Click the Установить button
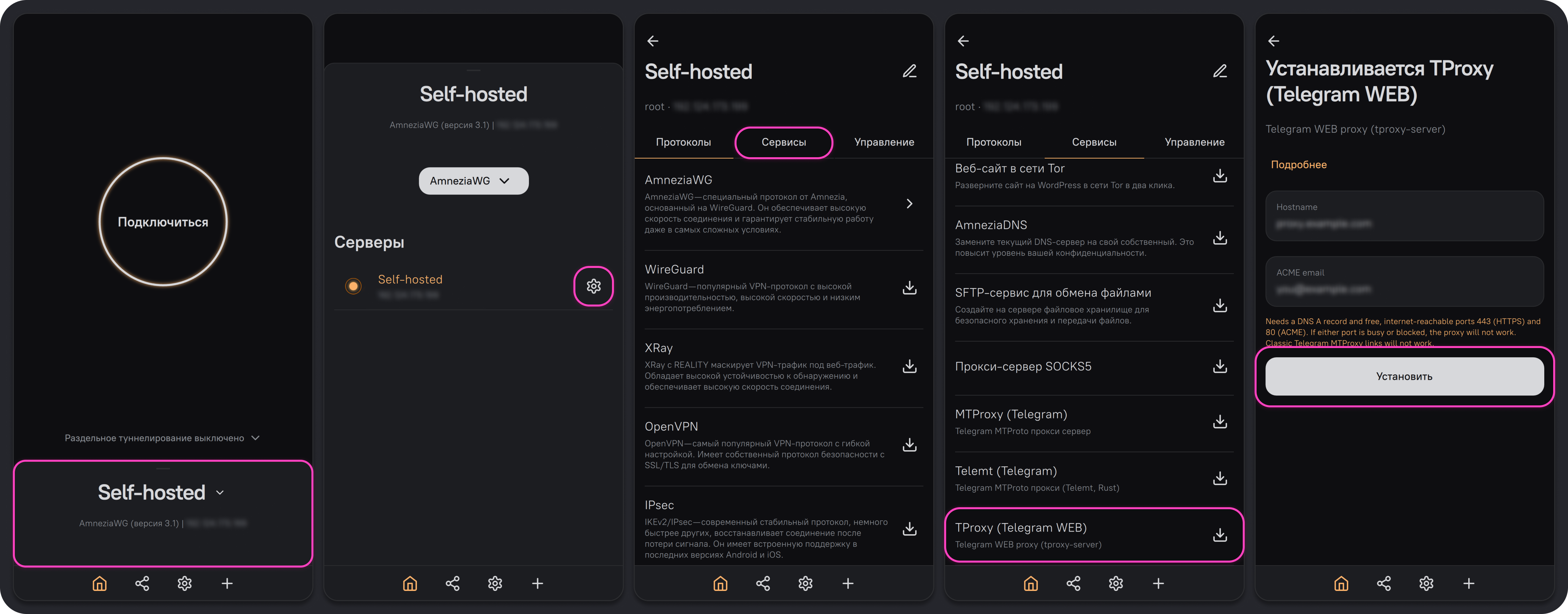 pos(1404,377)
